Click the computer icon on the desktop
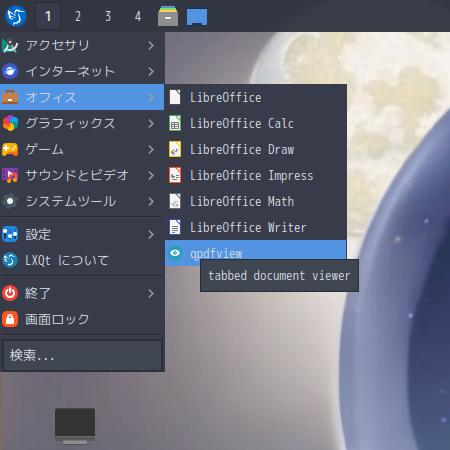The image size is (450, 450). click(x=75, y=426)
